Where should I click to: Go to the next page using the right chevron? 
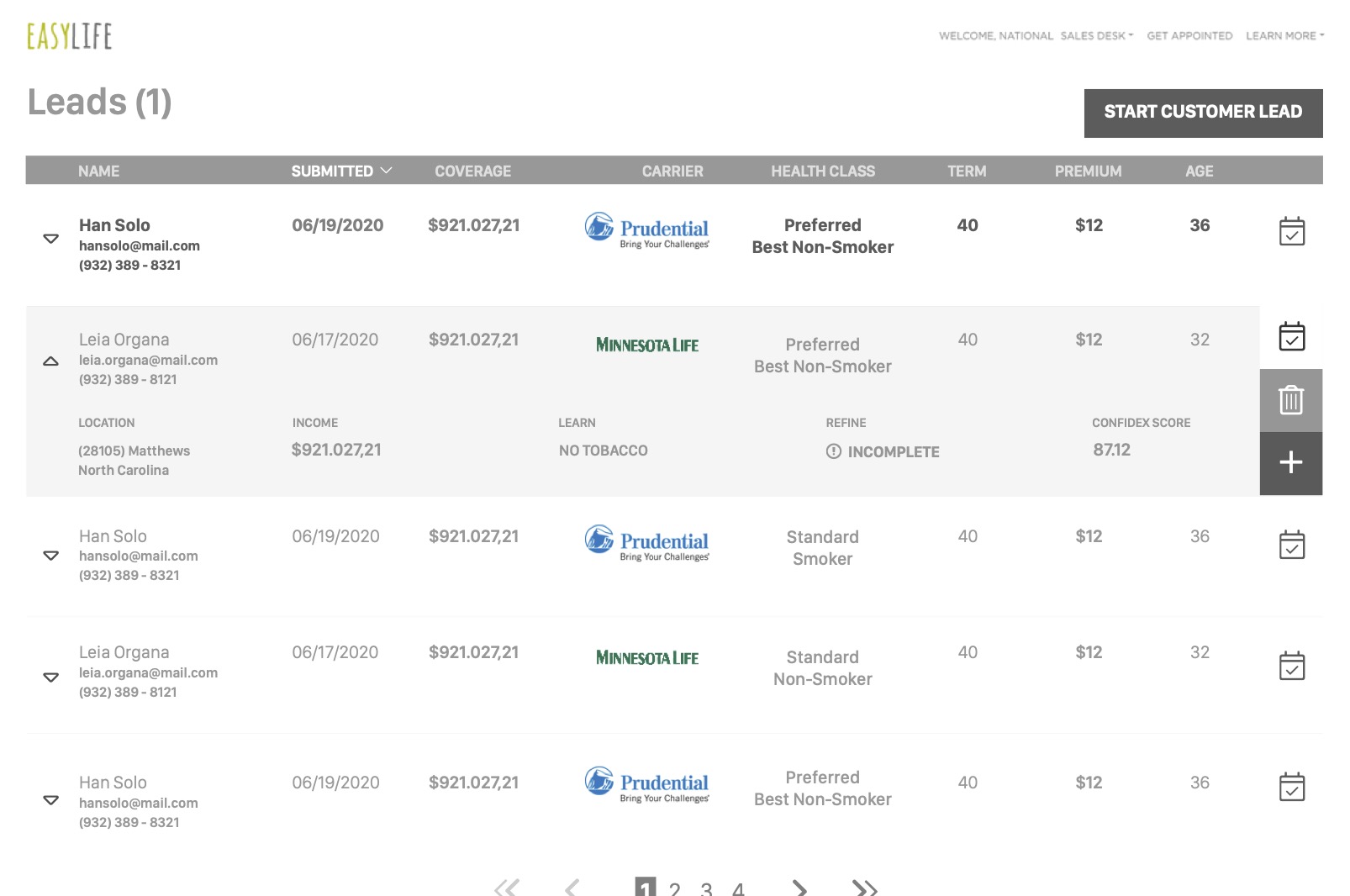(x=799, y=888)
